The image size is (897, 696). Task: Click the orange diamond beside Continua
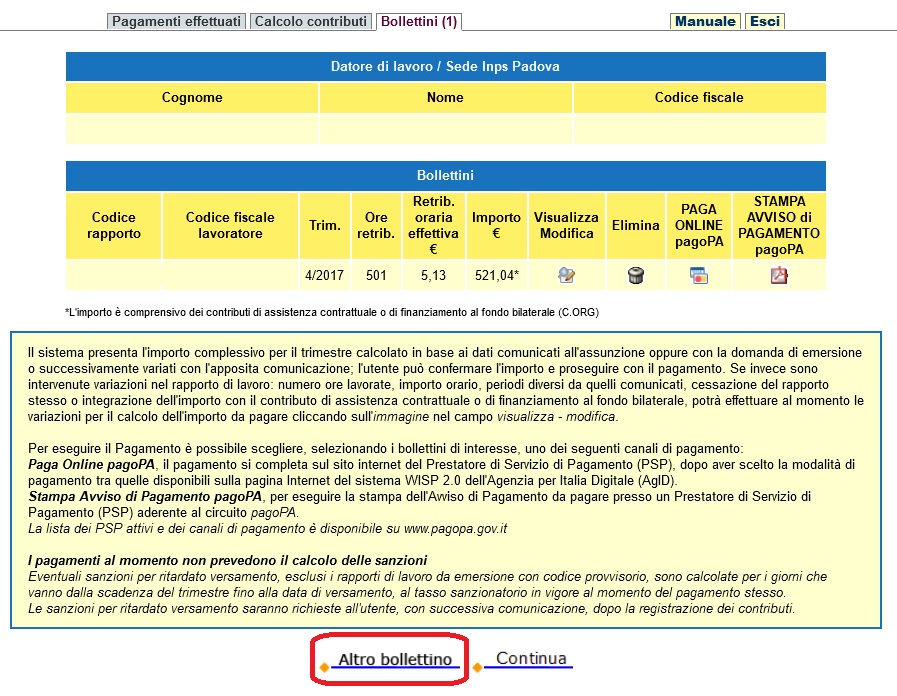click(x=478, y=666)
